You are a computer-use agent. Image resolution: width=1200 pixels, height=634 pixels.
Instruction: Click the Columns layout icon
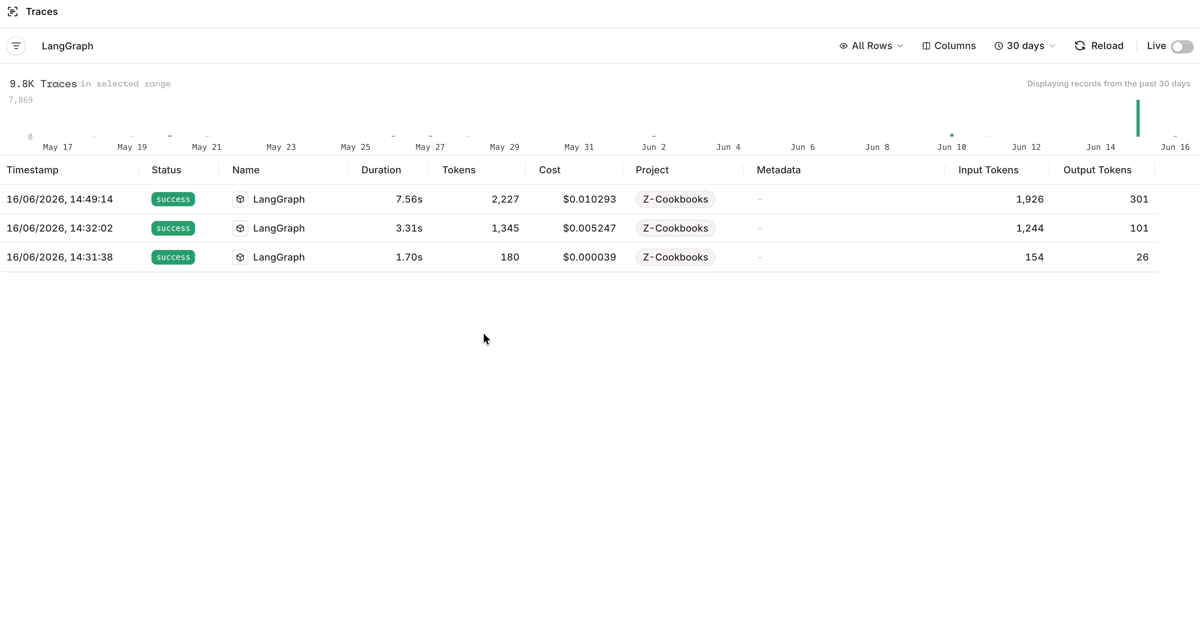pyautogui.click(x=926, y=46)
